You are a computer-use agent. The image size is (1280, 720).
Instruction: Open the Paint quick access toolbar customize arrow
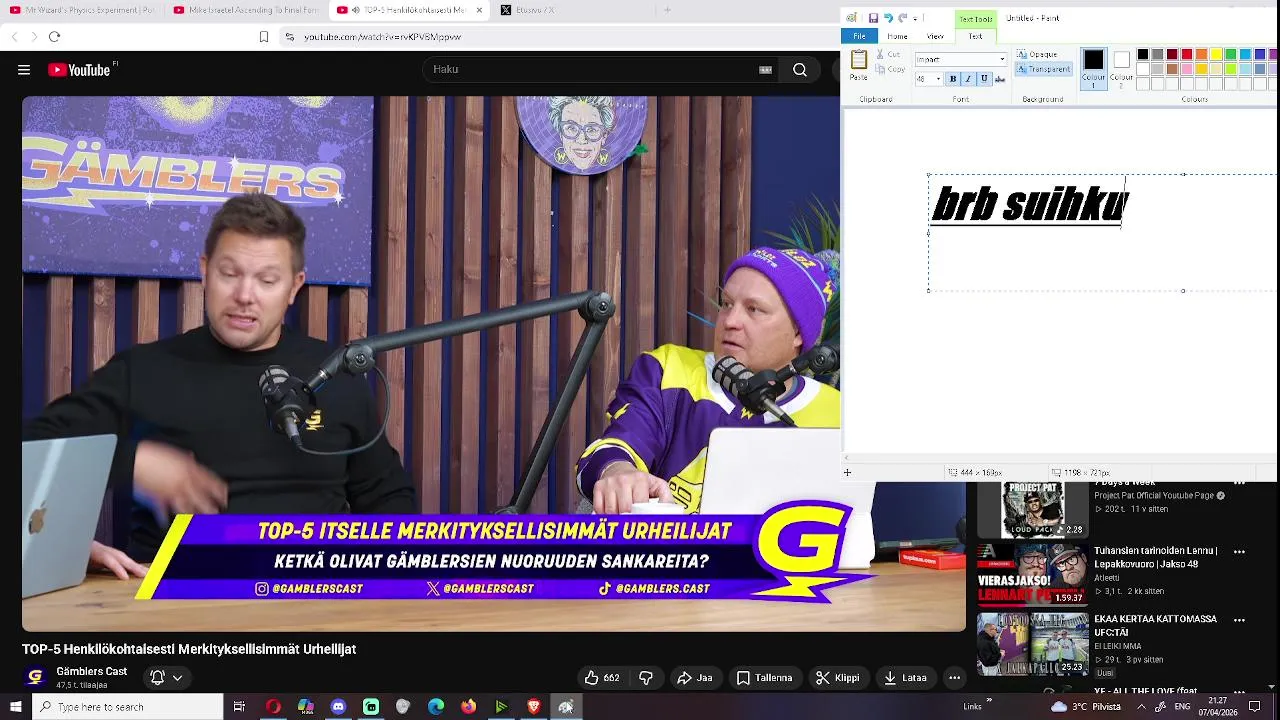click(x=915, y=18)
